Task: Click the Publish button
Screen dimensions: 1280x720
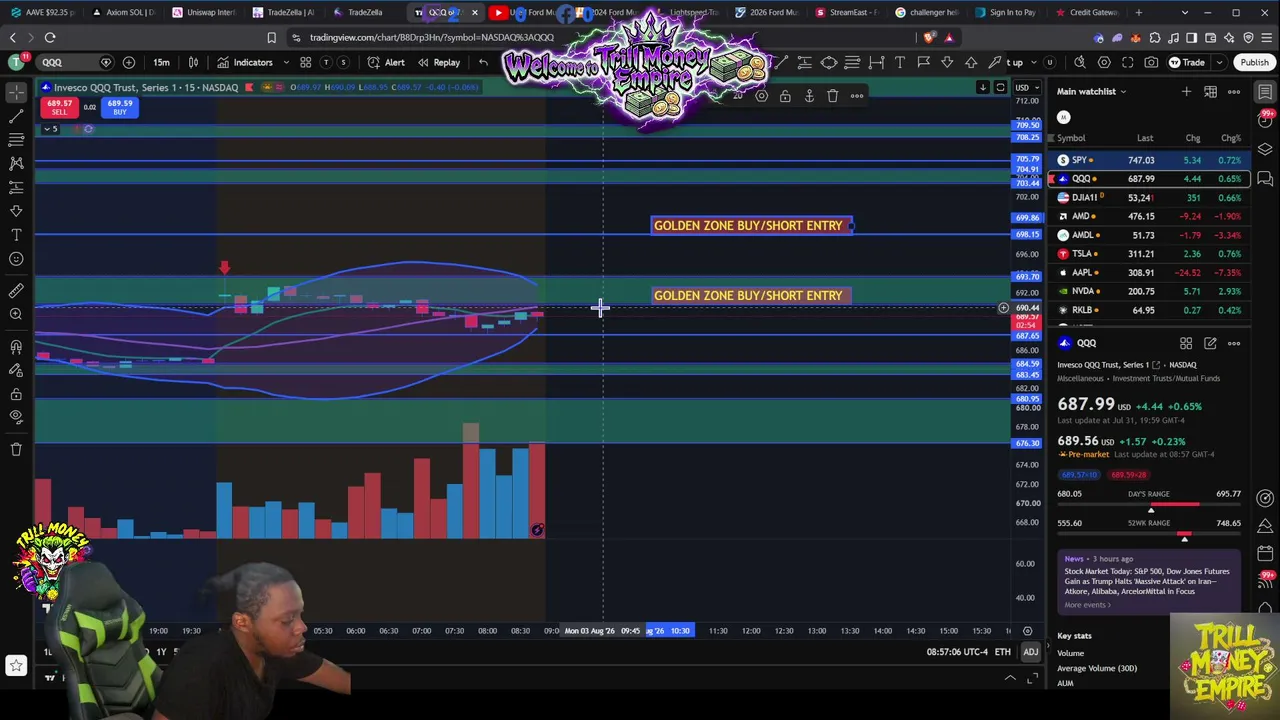Action: point(1254,62)
